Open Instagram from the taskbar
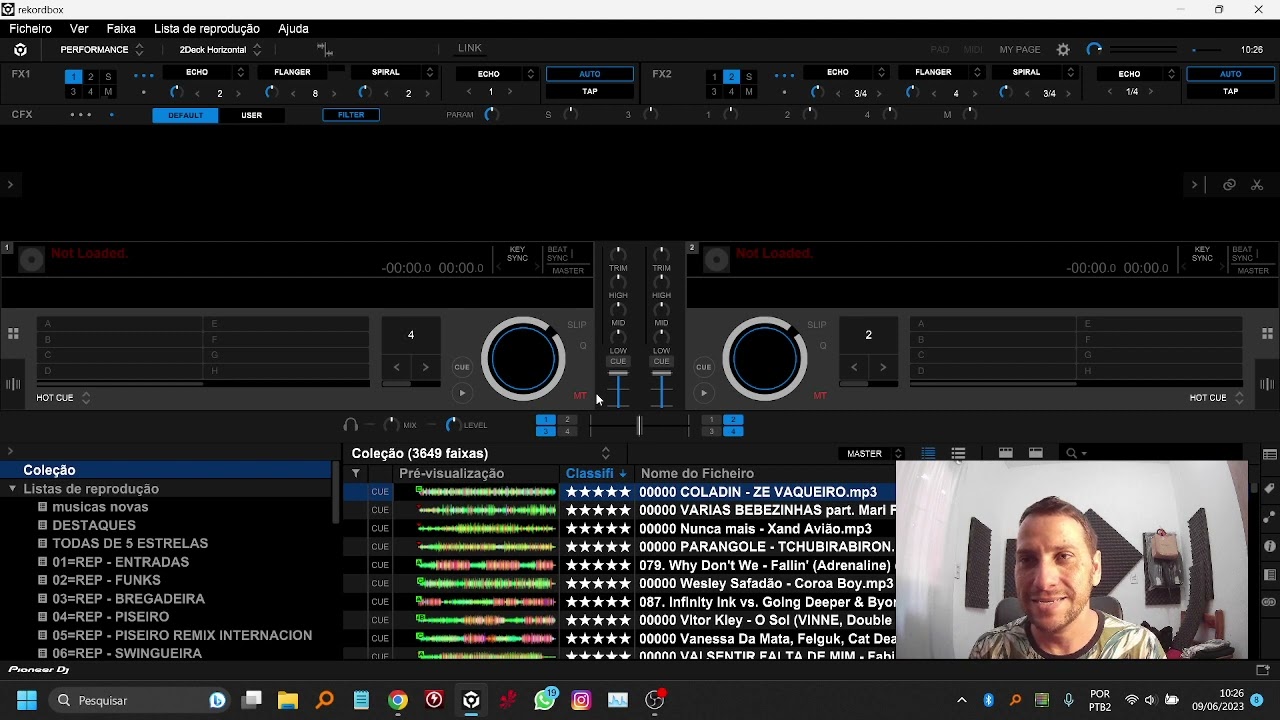 pyautogui.click(x=582, y=700)
